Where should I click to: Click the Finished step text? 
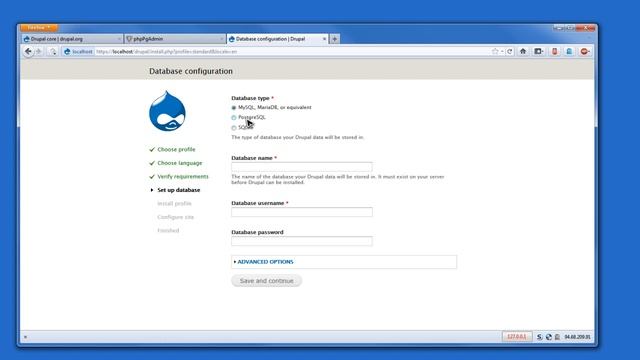[168, 230]
